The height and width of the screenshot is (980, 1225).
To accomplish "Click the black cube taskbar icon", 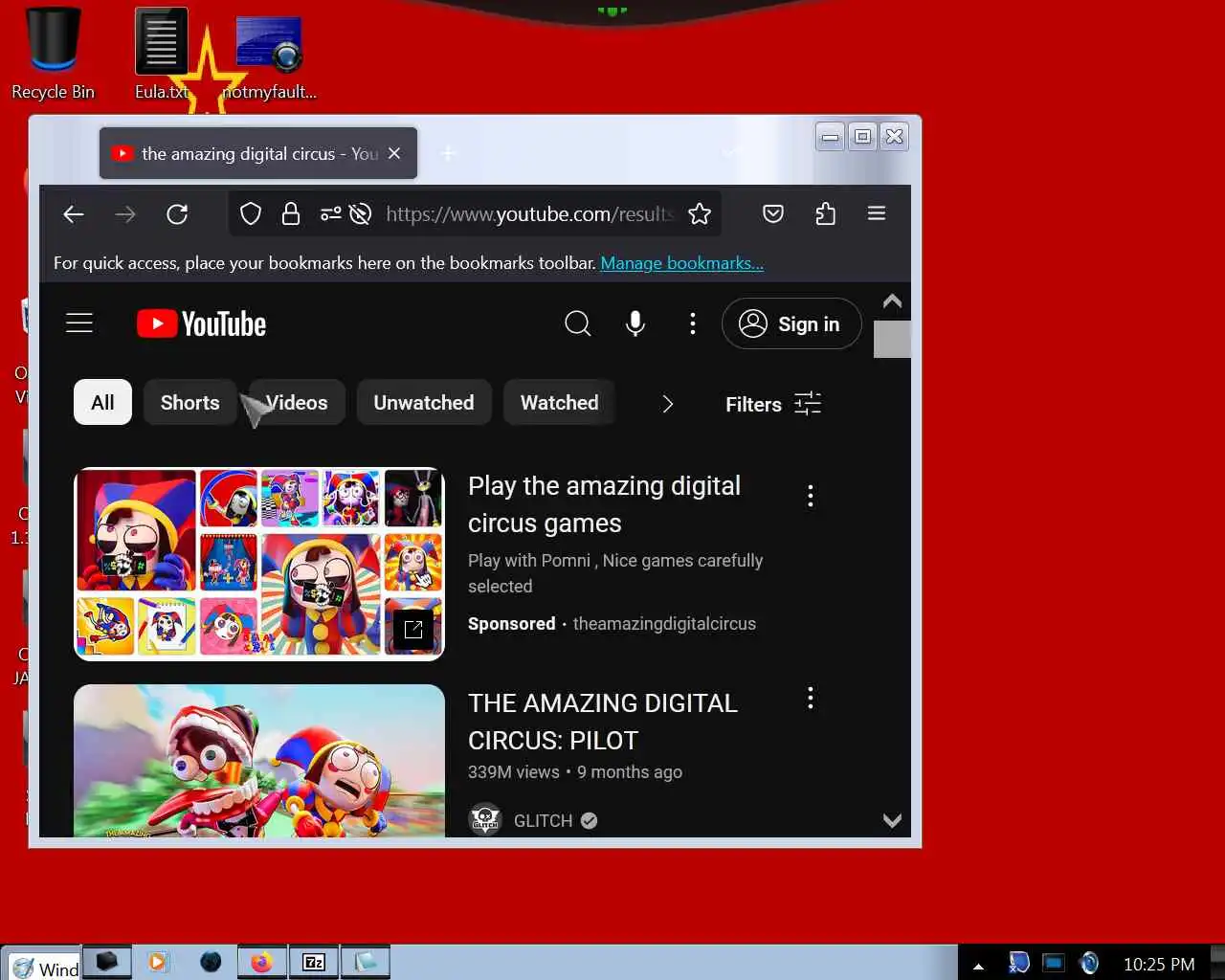I will (x=107, y=962).
